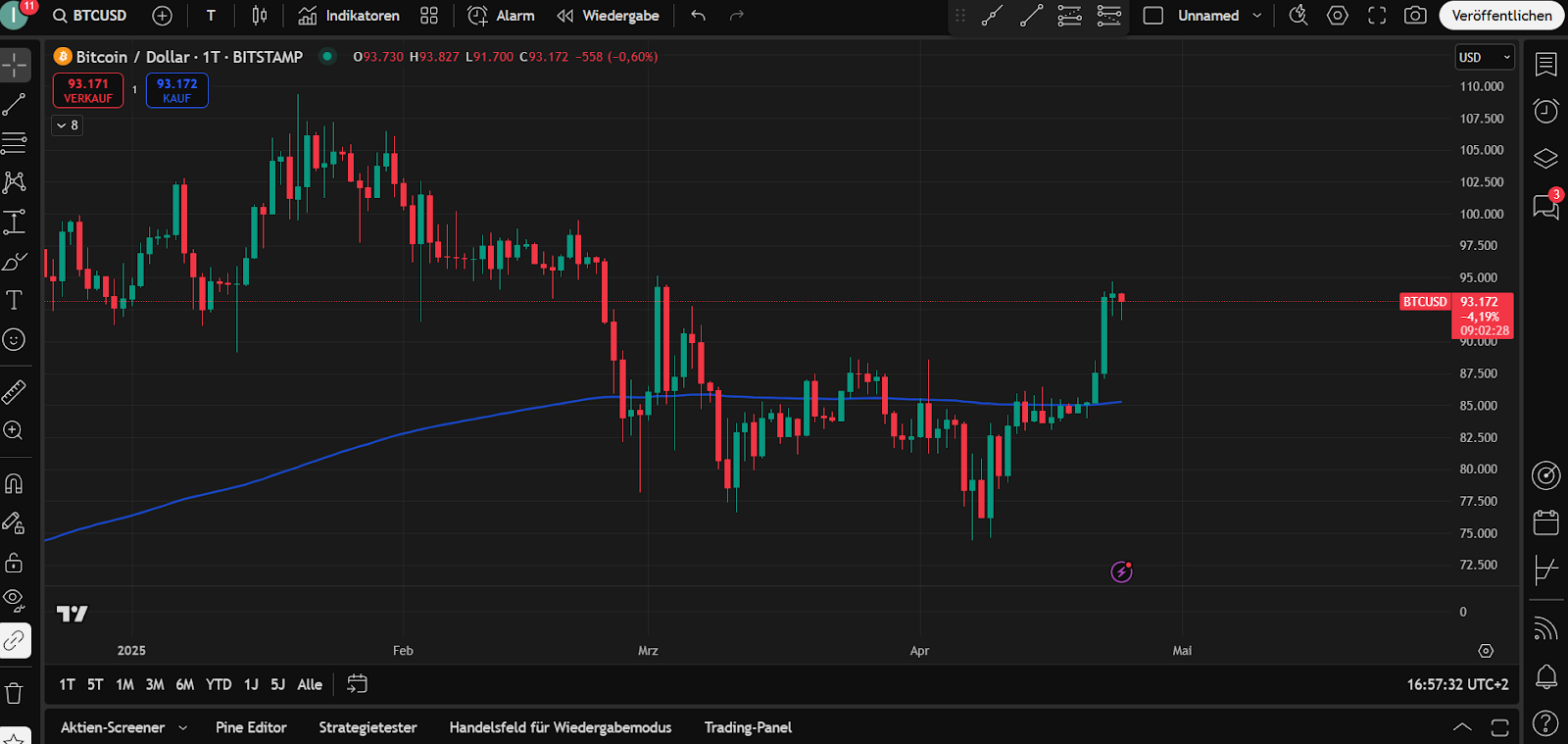Open chart settings gear in top toolbar
1568x744 pixels.
[x=1338, y=16]
